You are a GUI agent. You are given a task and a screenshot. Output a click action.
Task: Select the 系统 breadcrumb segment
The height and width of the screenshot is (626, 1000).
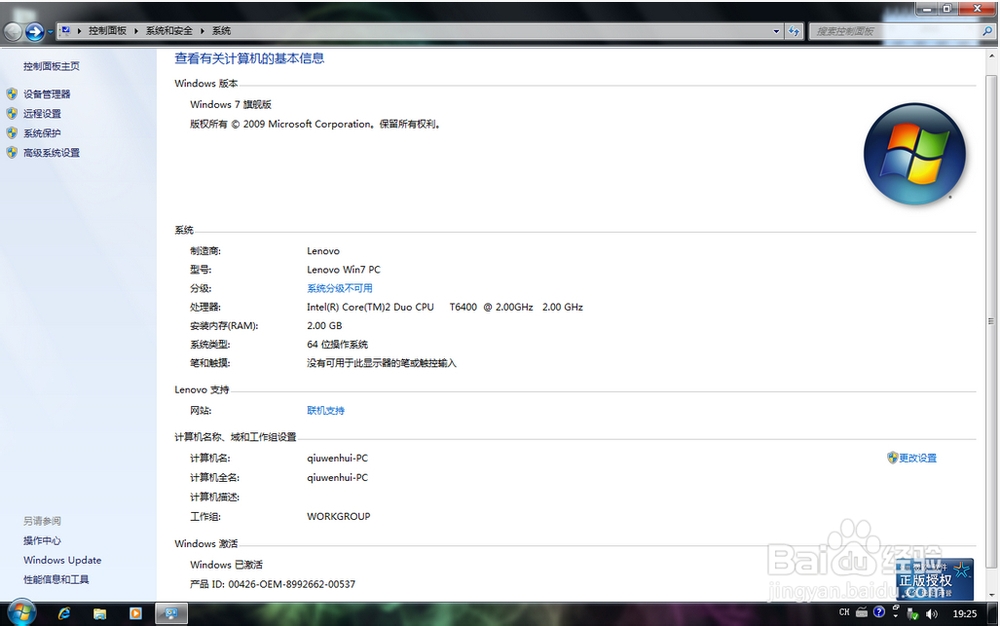click(x=221, y=31)
